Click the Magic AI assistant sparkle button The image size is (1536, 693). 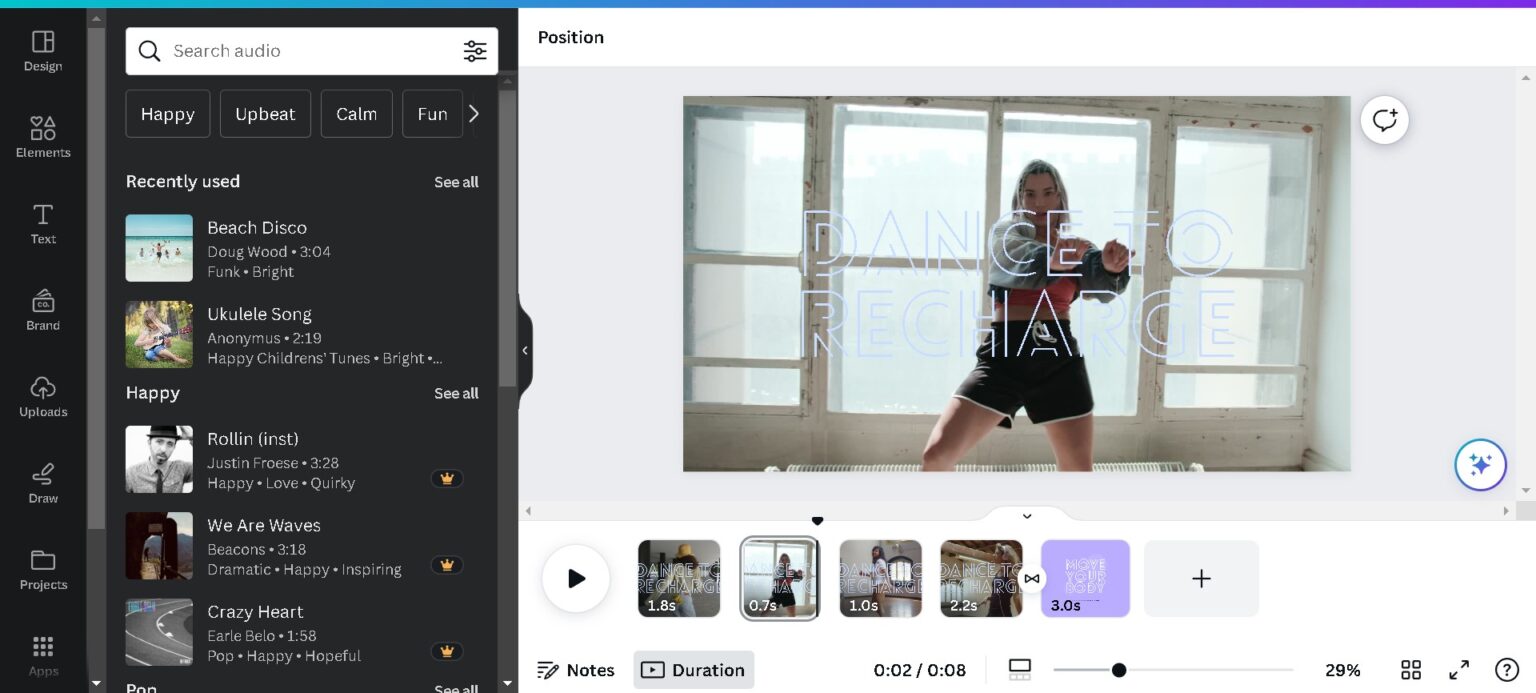click(x=1480, y=464)
